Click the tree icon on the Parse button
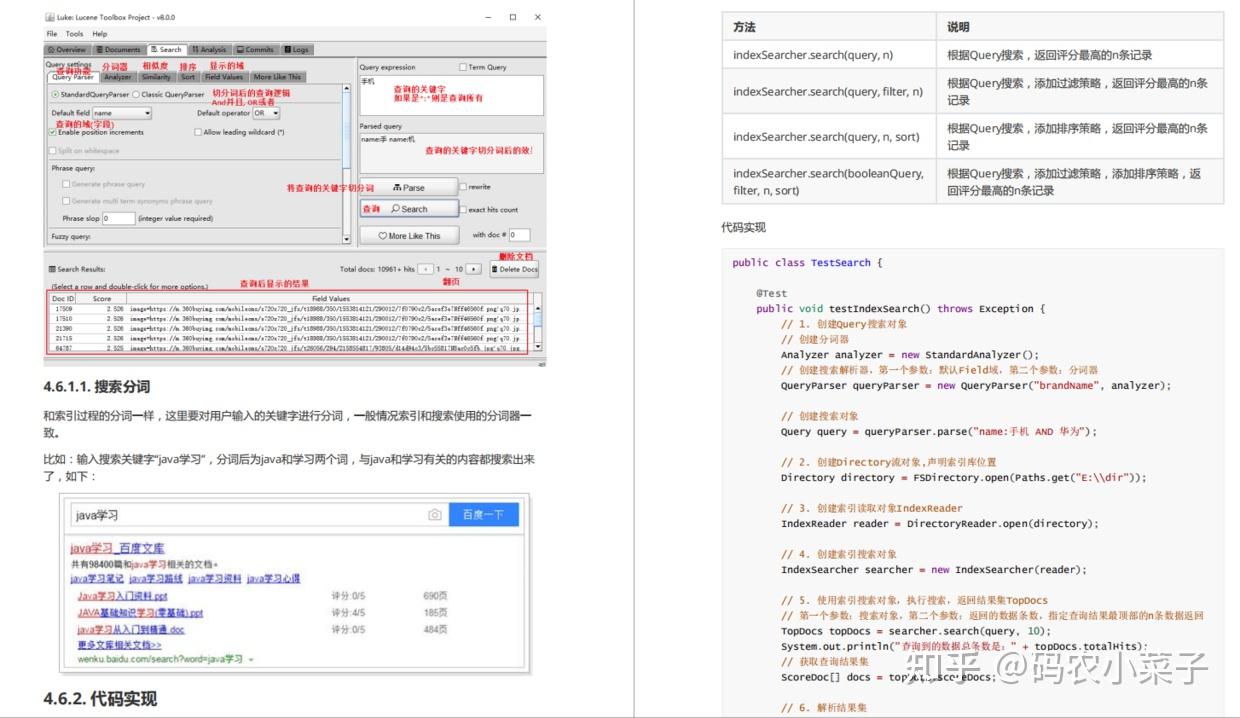The image size is (1240, 718). 398,186
